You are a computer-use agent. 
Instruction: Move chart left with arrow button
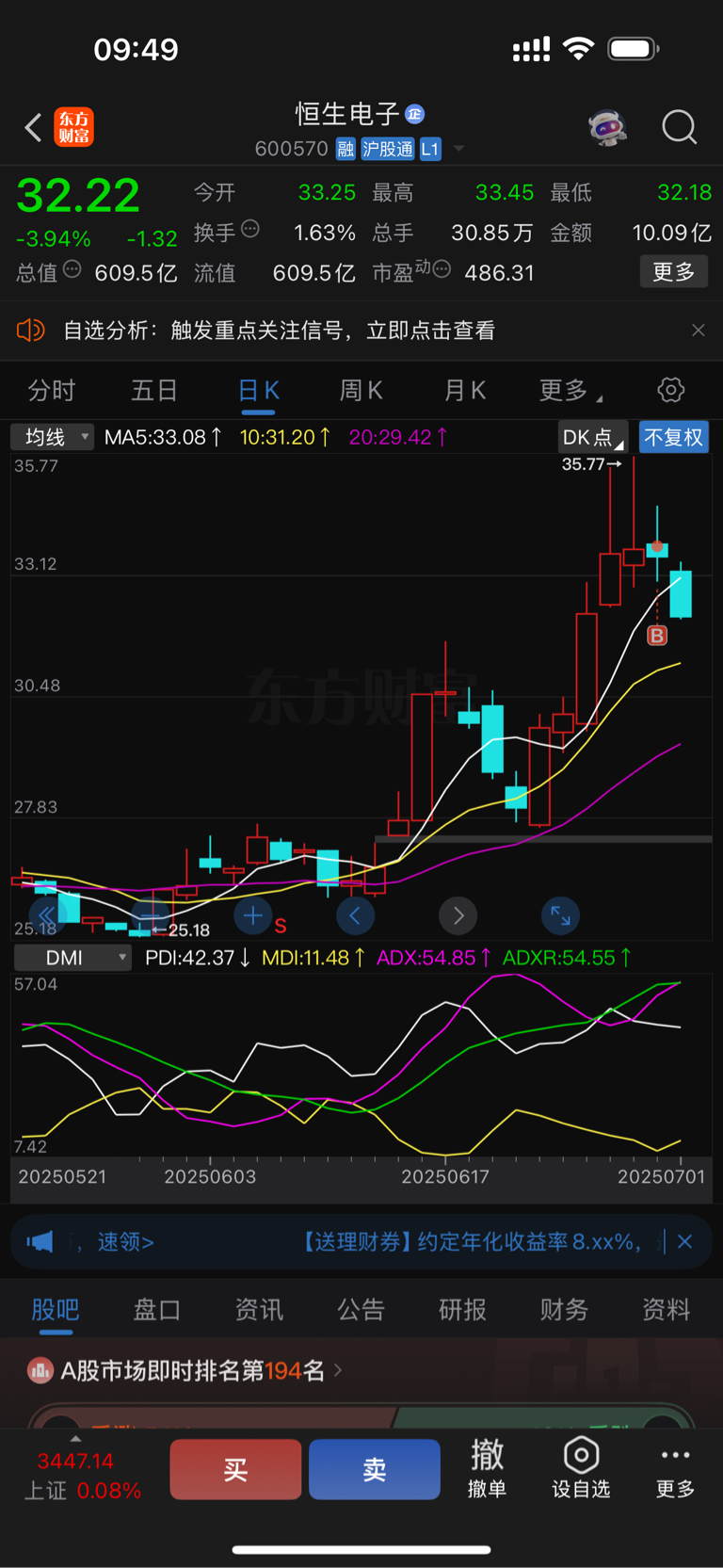pyautogui.click(x=355, y=914)
